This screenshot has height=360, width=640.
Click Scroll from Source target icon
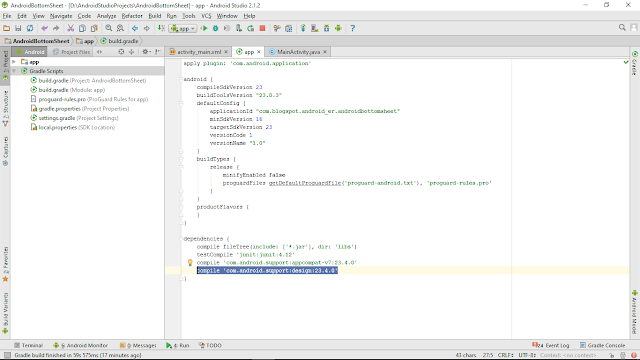[121, 52]
